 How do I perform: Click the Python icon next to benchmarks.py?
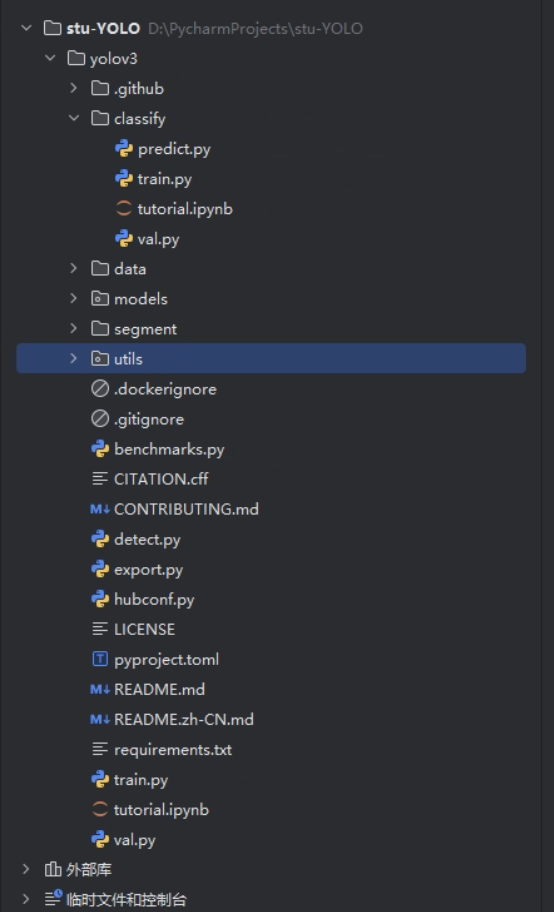point(100,449)
